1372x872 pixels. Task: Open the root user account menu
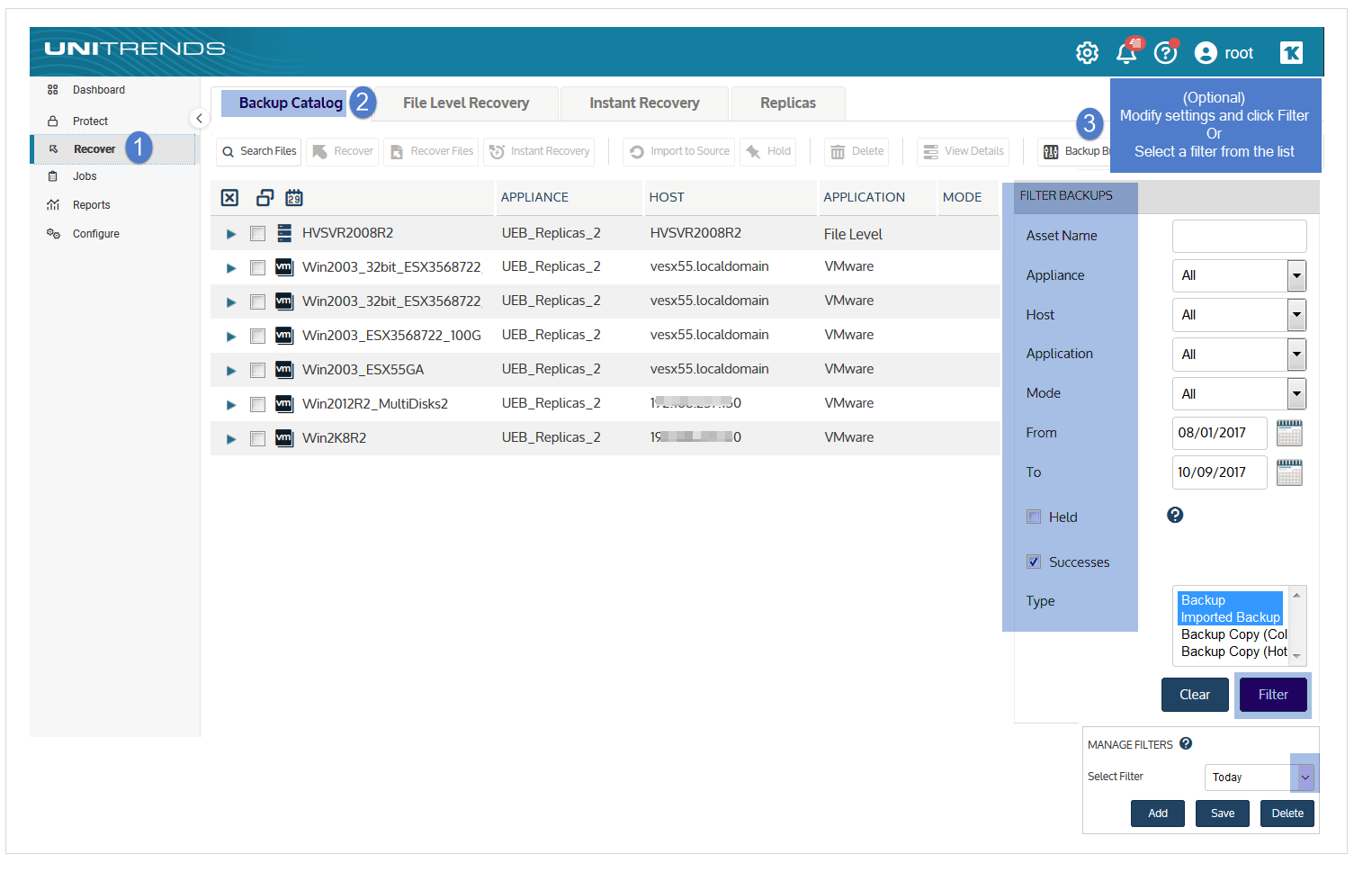point(1224,53)
